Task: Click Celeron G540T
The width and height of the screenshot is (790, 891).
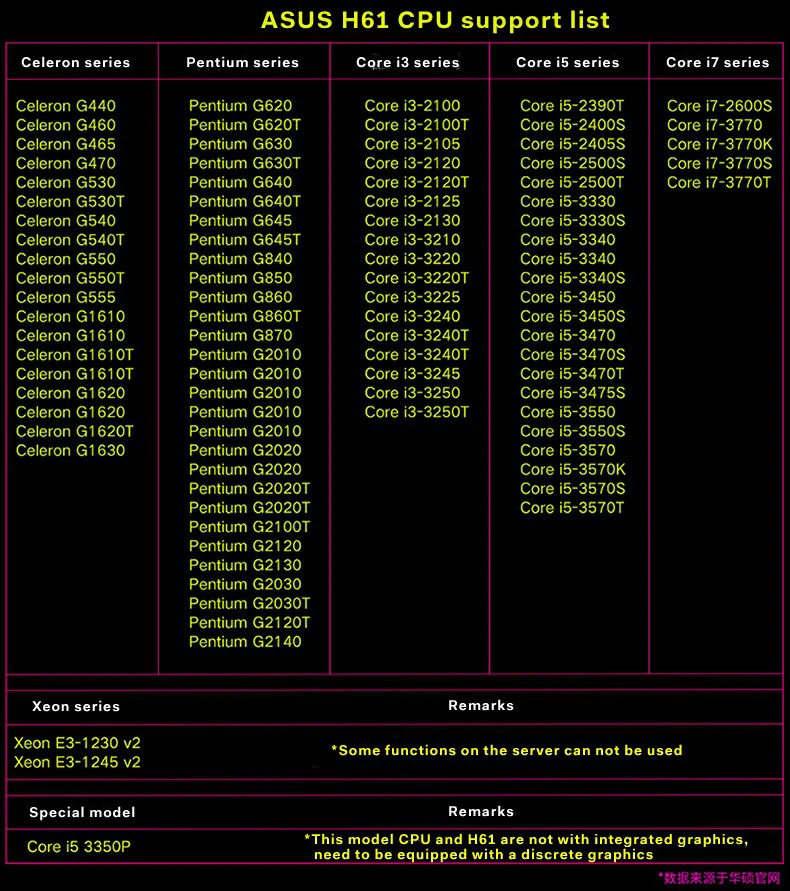Action: tap(70, 240)
